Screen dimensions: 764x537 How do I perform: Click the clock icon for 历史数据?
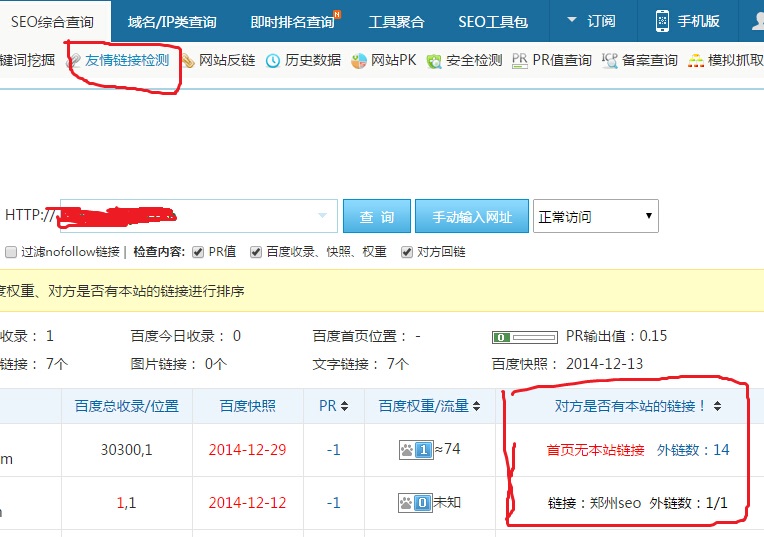(273, 61)
